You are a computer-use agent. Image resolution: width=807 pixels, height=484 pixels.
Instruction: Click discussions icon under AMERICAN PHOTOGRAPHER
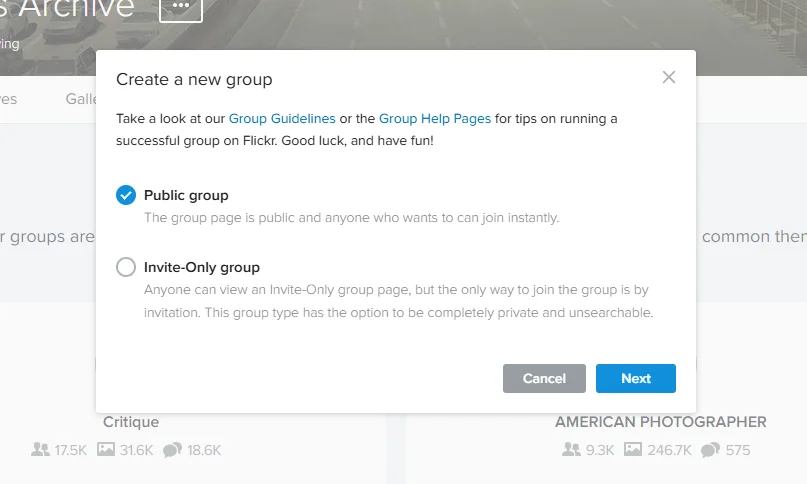[x=710, y=450]
